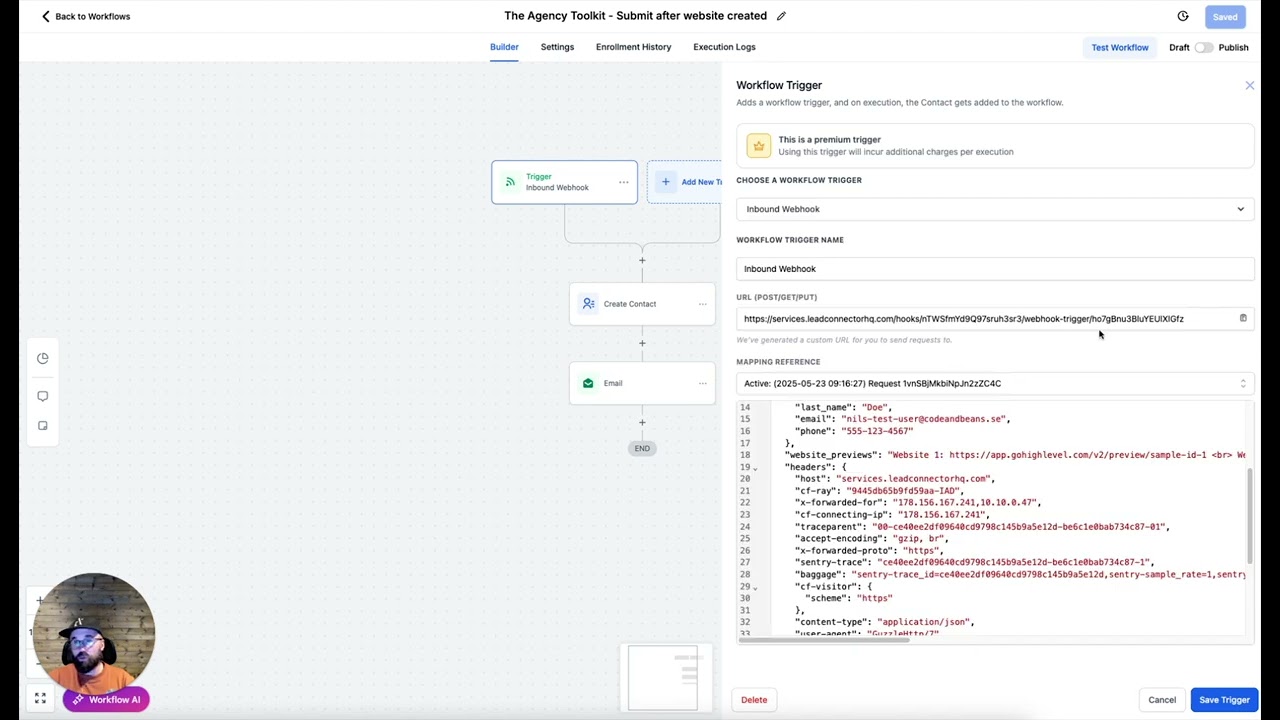Delete the workflow trigger
This screenshot has height=720, width=1280.
pos(754,700)
